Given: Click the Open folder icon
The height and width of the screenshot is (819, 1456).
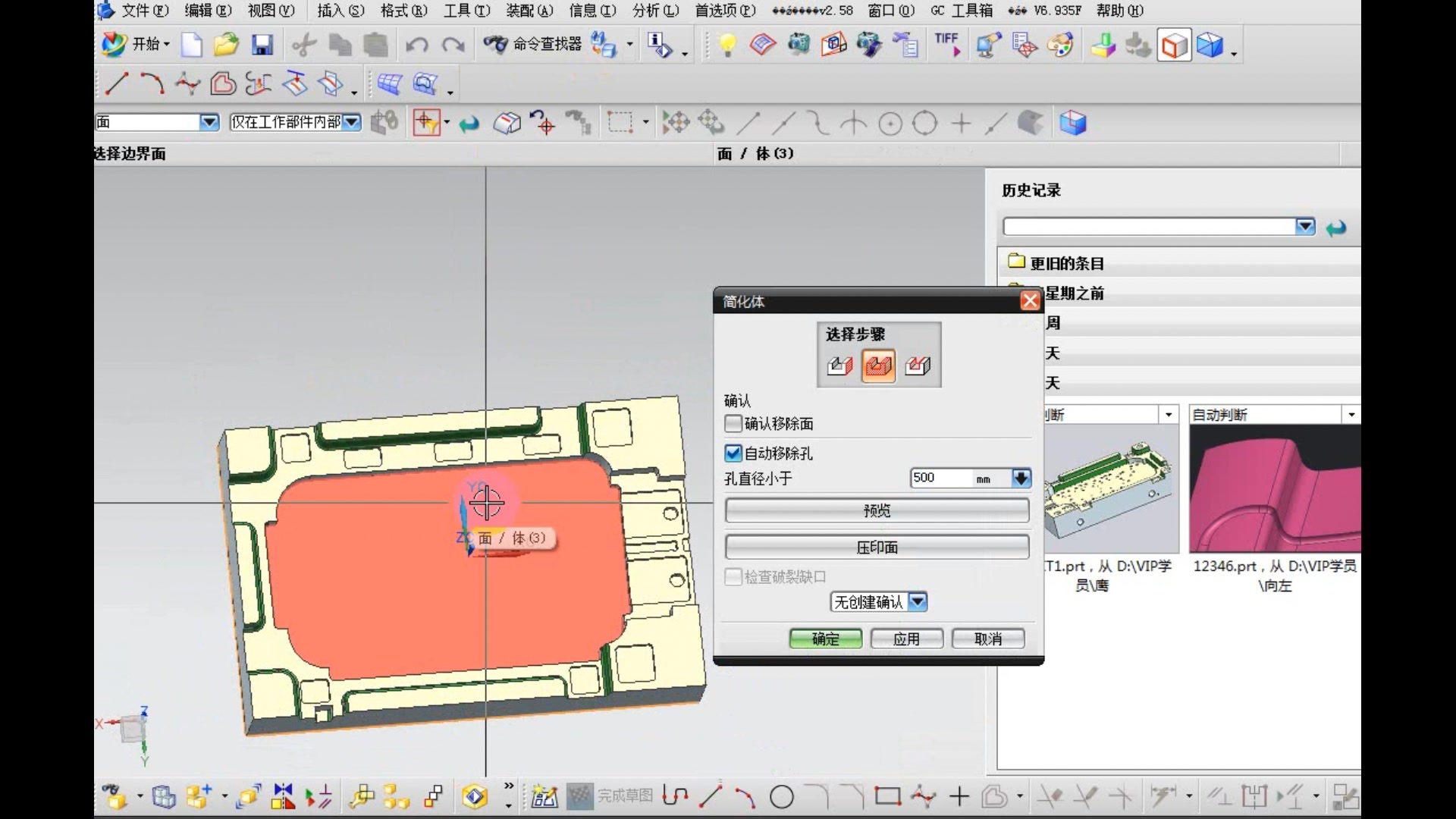Looking at the screenshot, I should pos(226,45).
